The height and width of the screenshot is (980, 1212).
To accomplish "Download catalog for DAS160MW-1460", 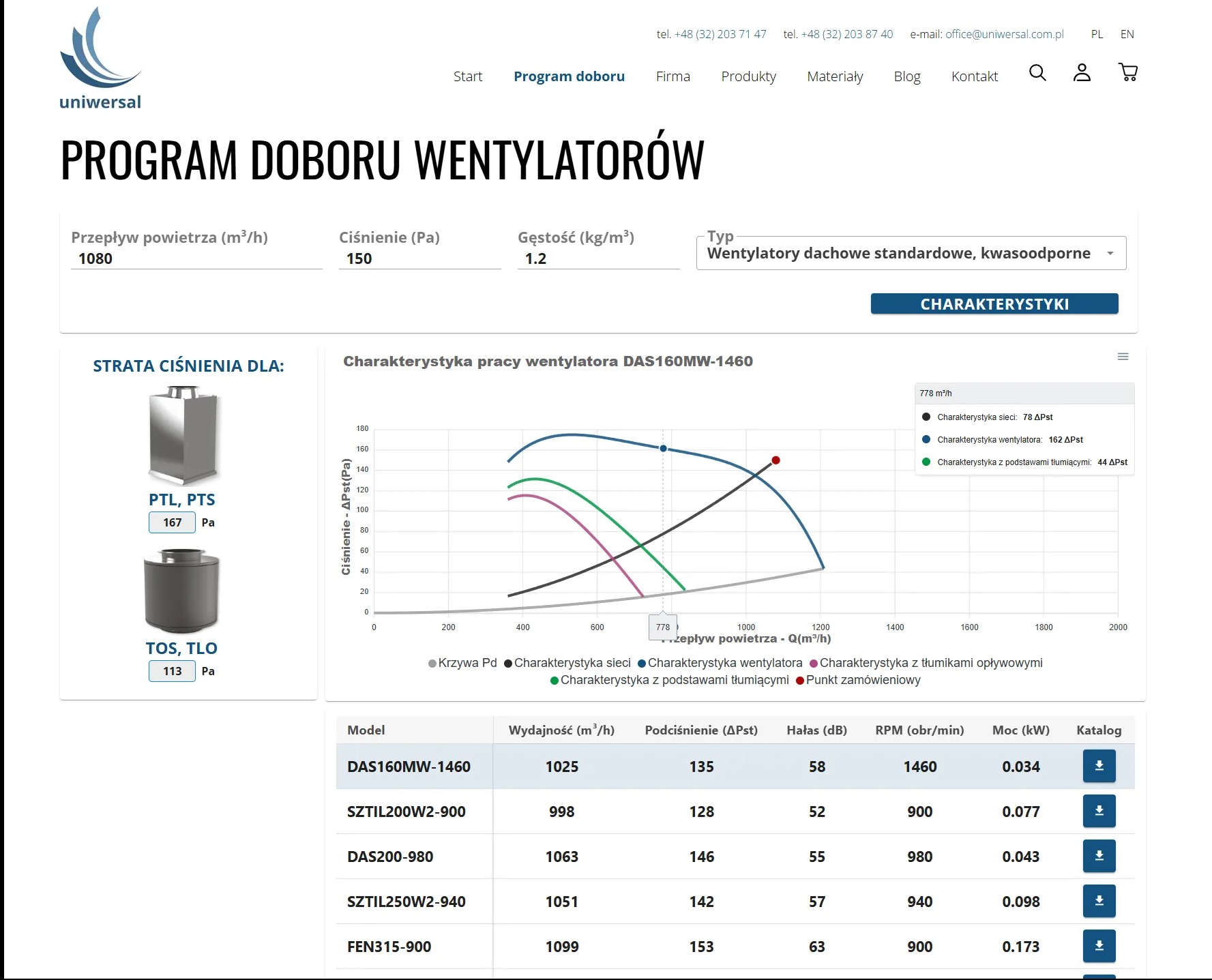I will [1099, 766].
